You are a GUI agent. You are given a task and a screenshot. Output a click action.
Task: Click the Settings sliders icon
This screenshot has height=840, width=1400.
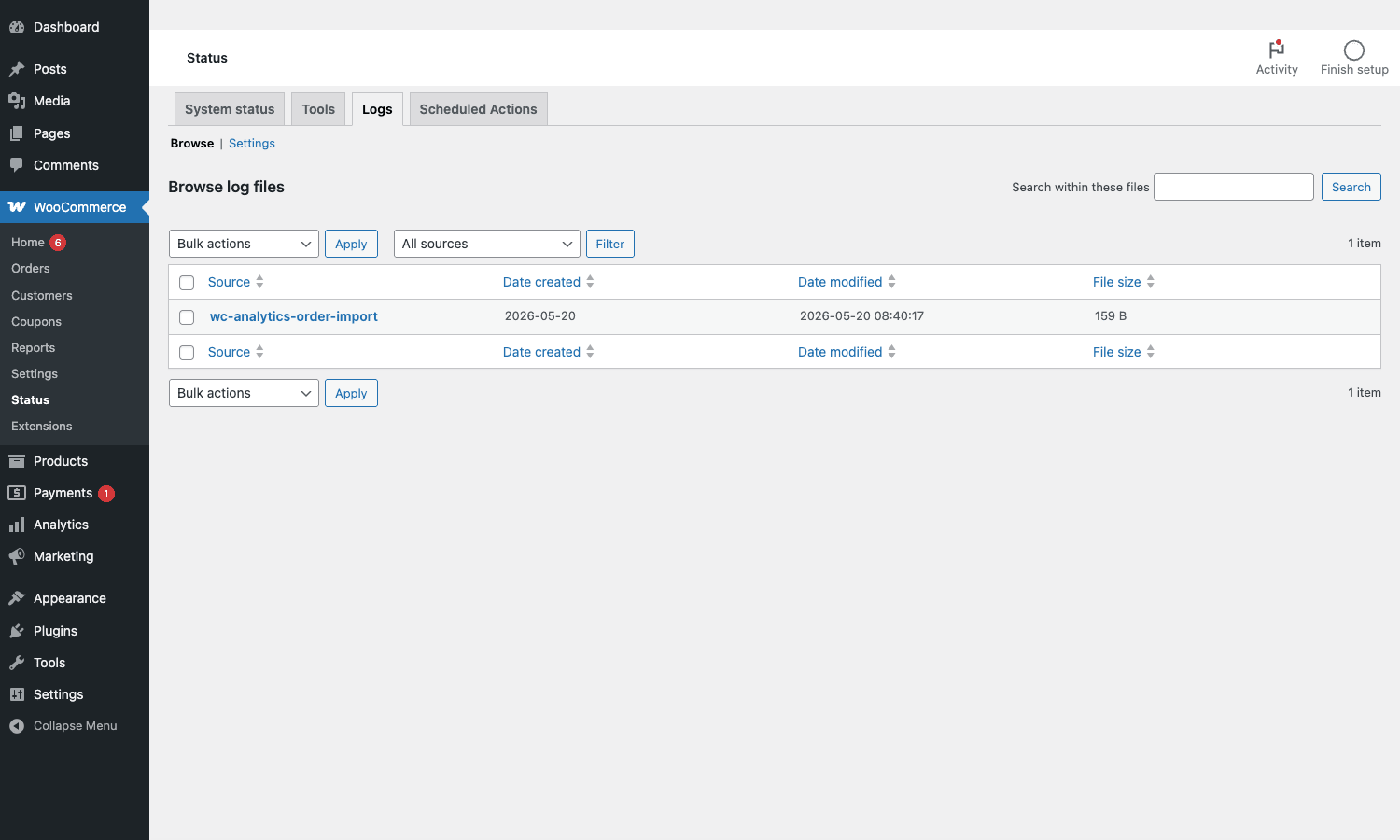point(17,694)
